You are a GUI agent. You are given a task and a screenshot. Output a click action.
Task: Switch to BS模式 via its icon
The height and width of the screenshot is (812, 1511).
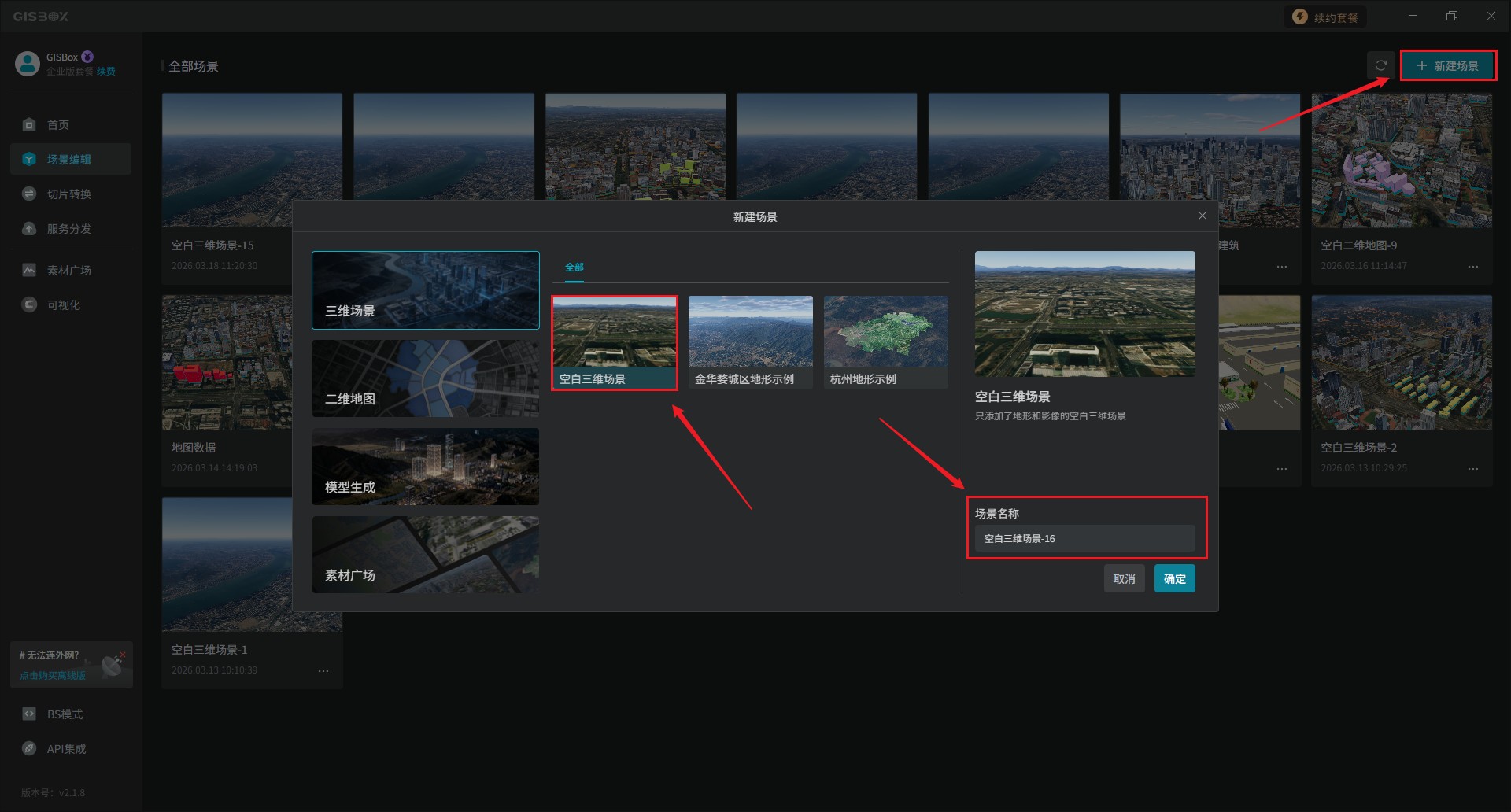(x=29, y=714)
